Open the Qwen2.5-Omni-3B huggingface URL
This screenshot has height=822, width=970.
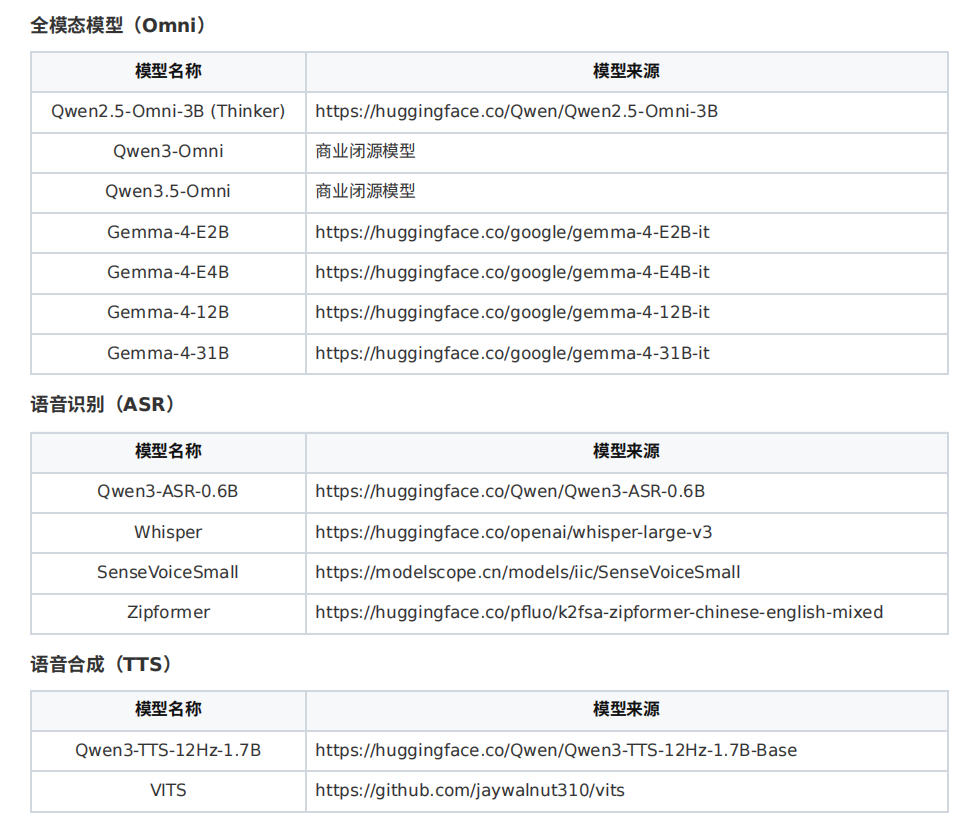517,111
